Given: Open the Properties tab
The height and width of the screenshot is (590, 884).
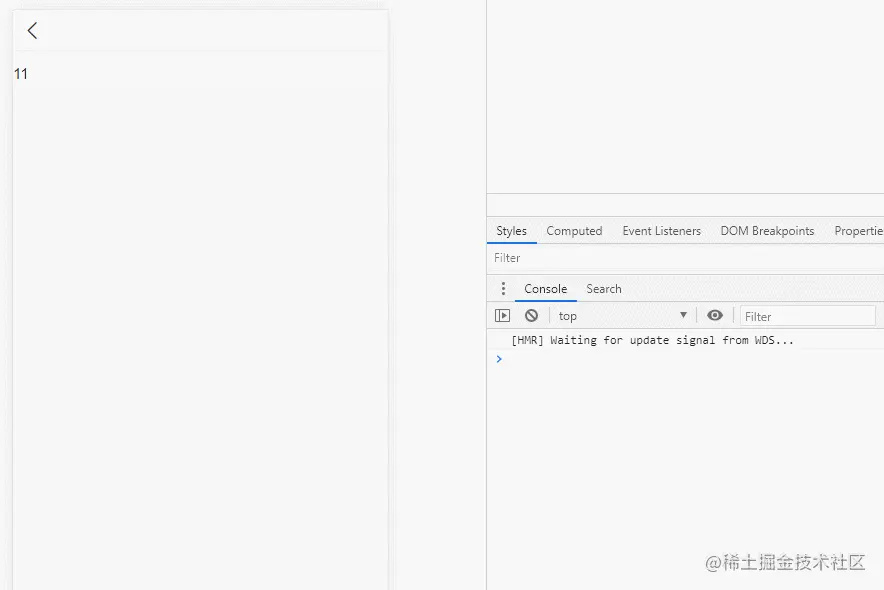Looking at the screenshot, I should (x=858, y=230).
